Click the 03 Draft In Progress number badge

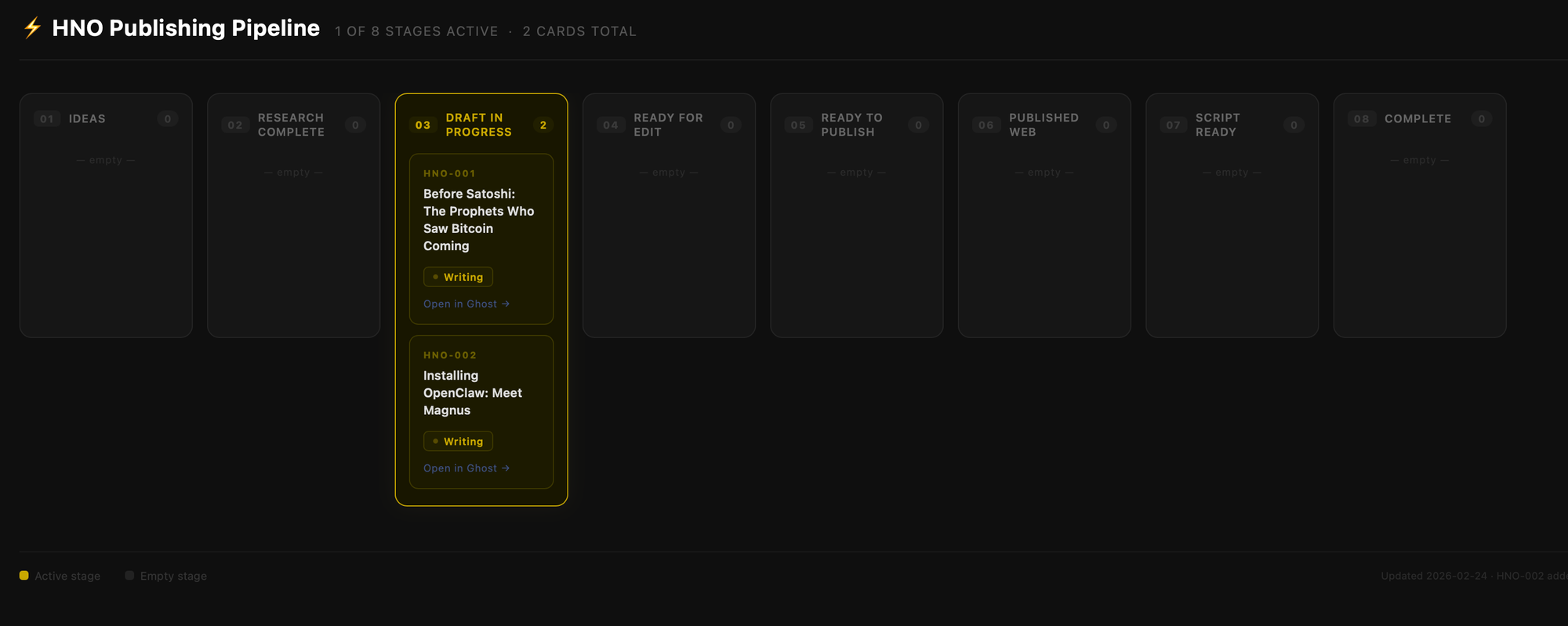[423, 126]
